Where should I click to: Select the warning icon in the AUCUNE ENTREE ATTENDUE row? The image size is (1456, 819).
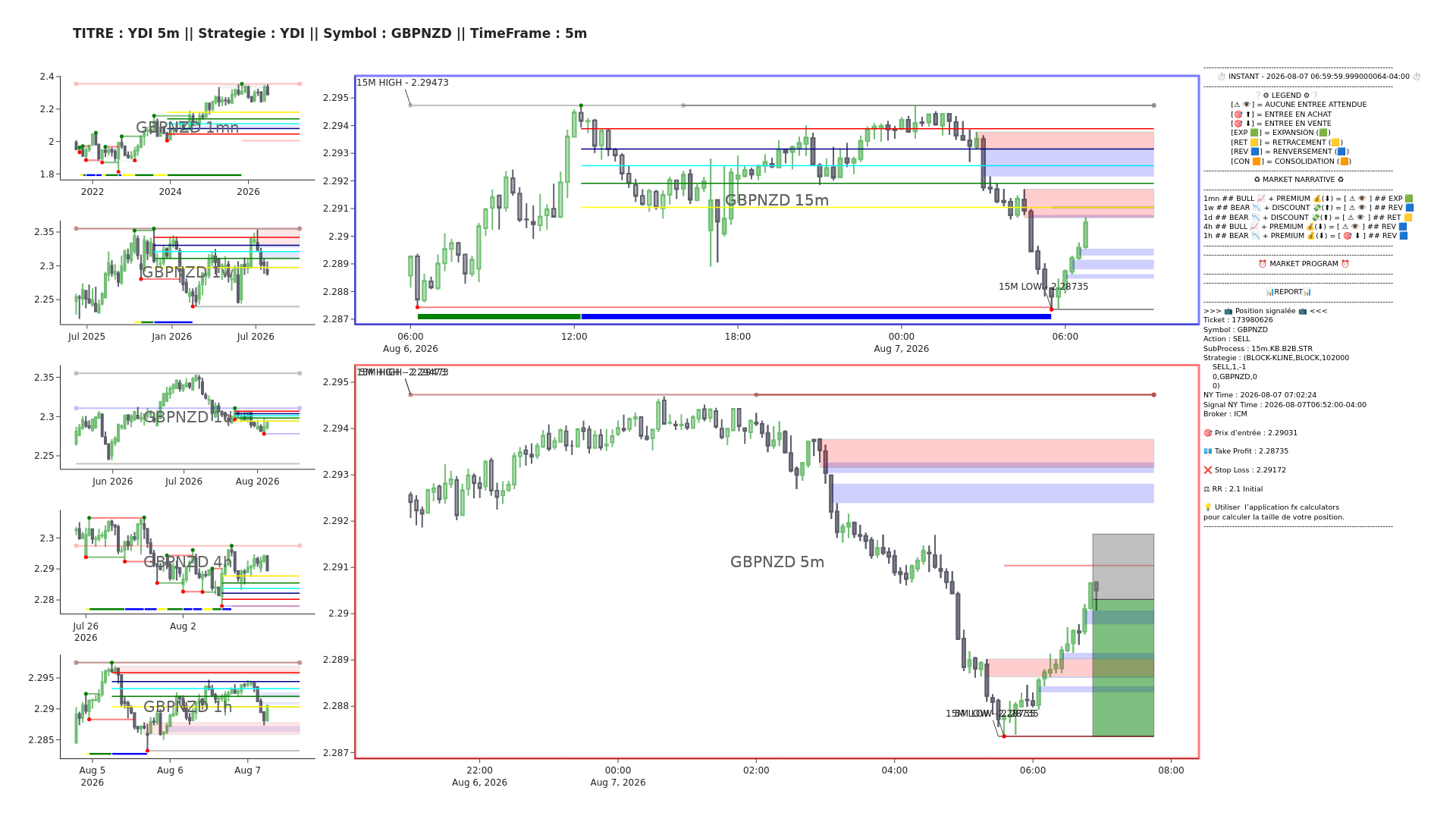(x=1236, y=105)
